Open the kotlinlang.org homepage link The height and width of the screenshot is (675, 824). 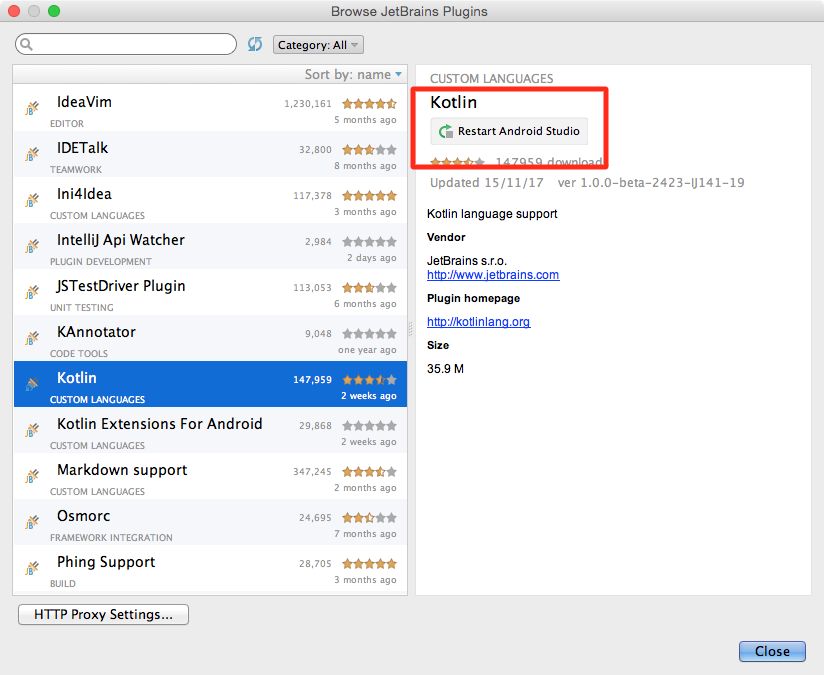[479, 322]
